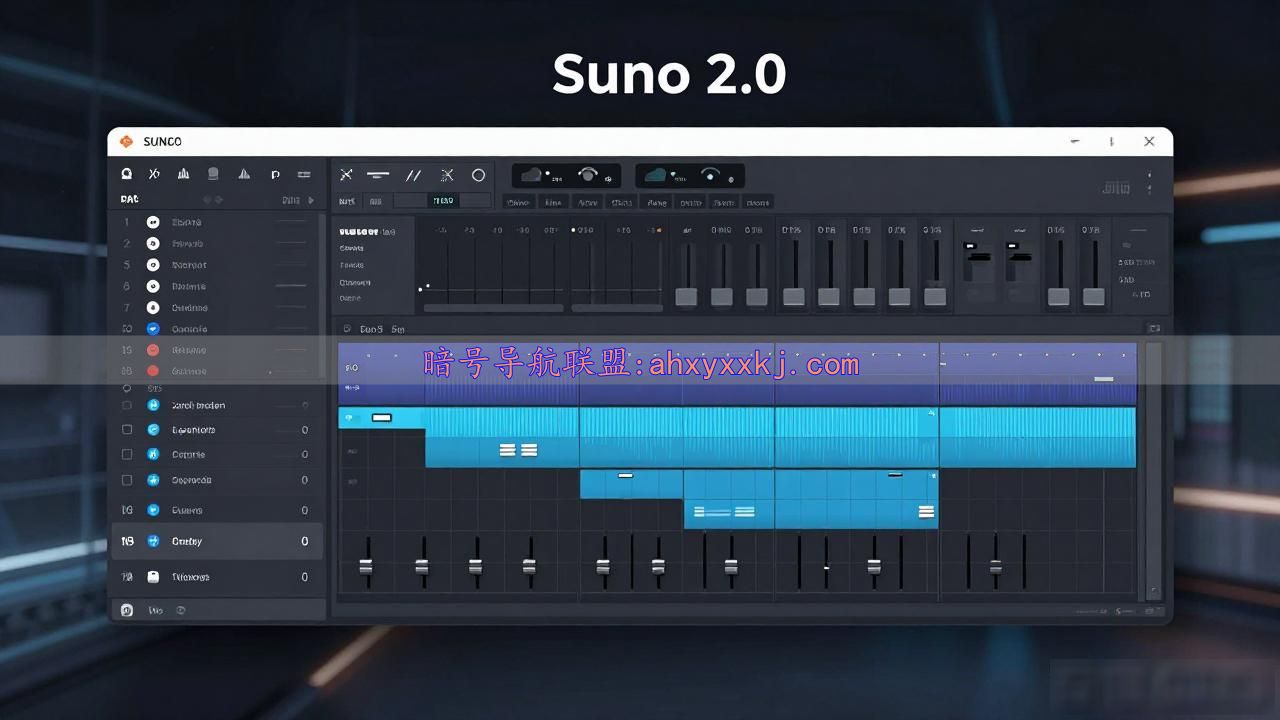Click the small square icon above the vertical scrollbar

[1154, 328]
